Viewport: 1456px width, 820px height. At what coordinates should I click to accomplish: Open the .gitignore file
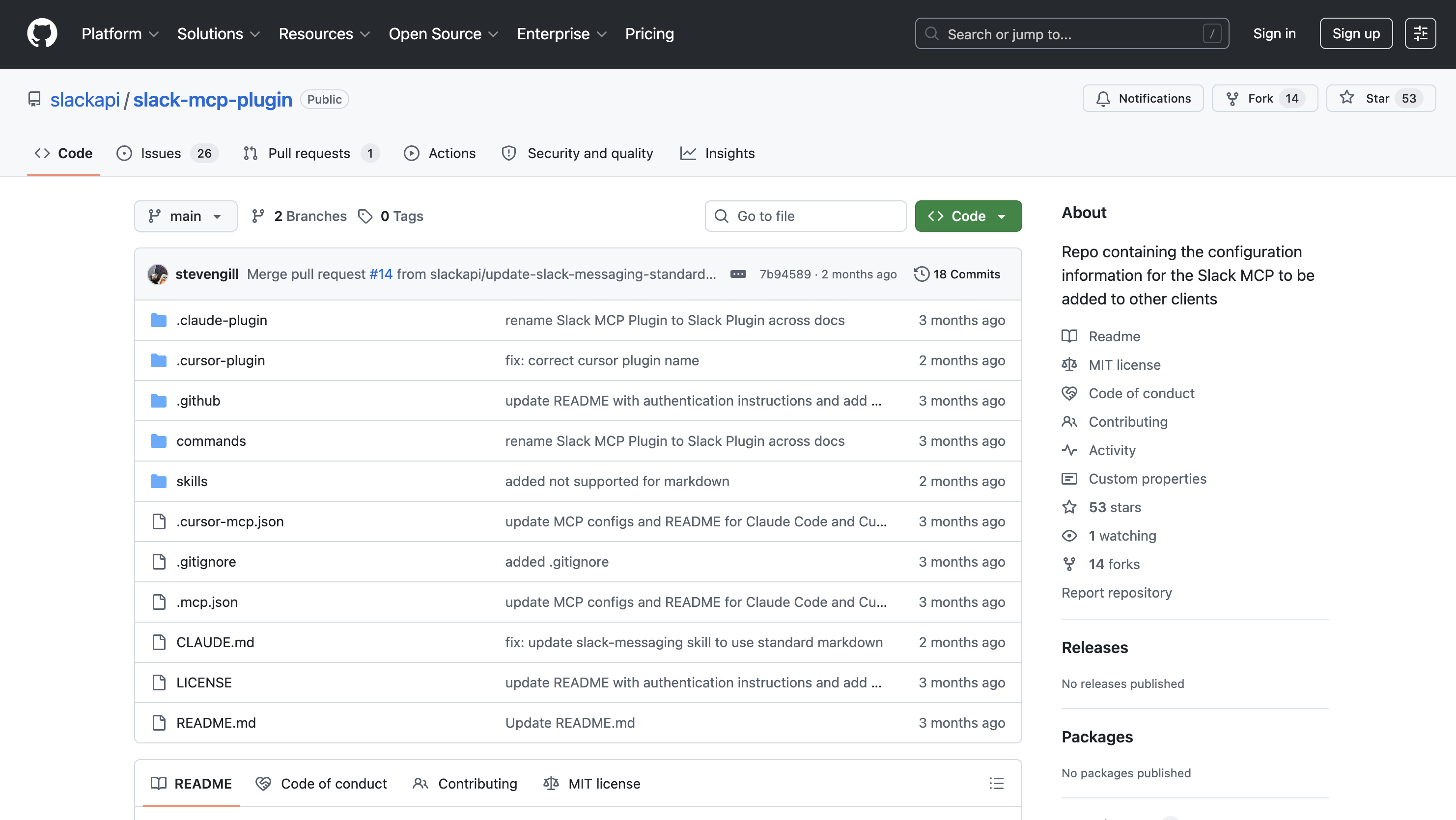[206, 562]
